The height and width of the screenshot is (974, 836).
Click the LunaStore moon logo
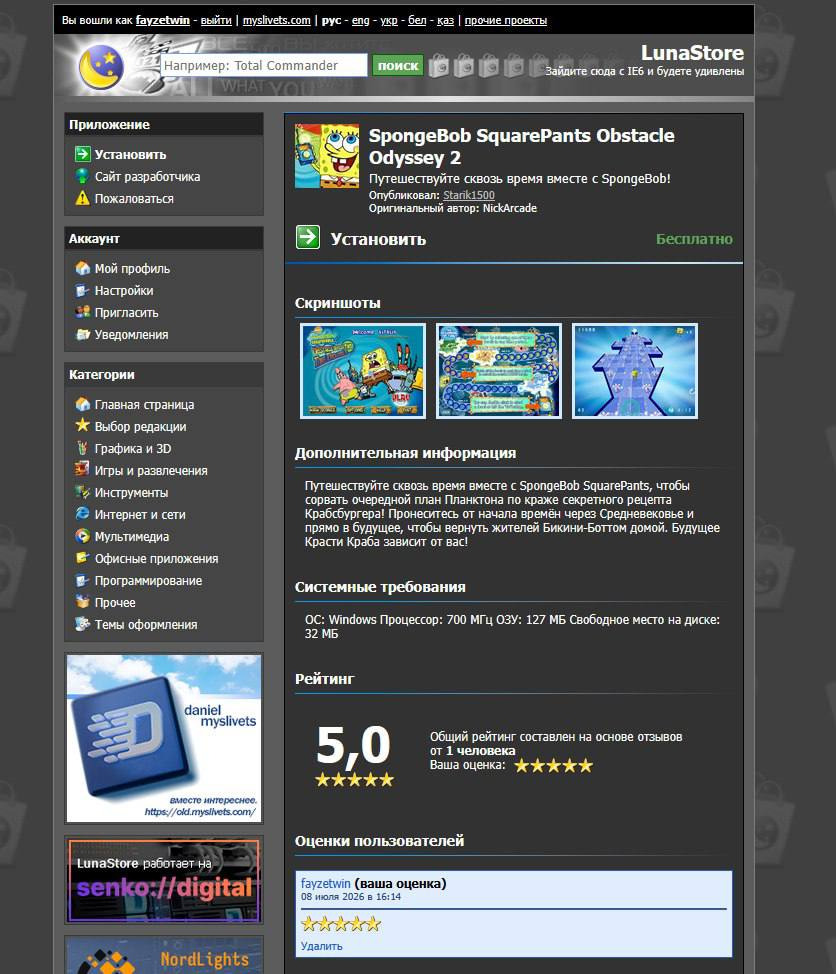tap(101, 67)
